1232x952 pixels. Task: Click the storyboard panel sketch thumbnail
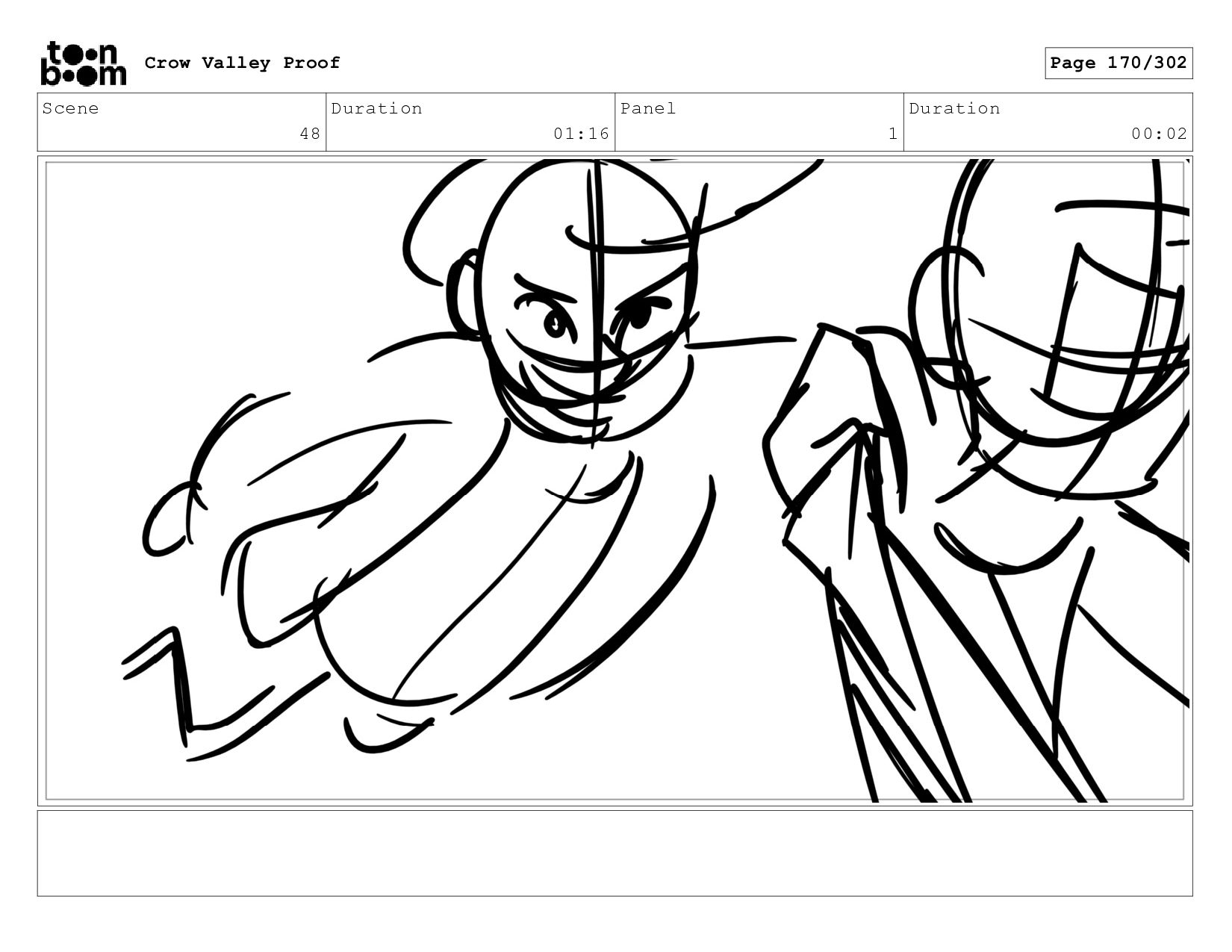tap(615, 481)
